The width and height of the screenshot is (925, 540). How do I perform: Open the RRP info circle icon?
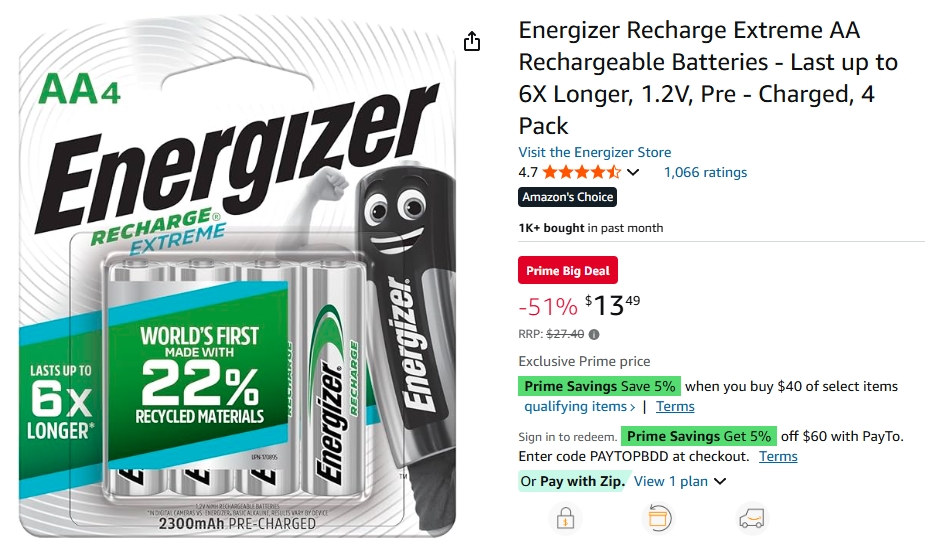(x=594, y=335)
